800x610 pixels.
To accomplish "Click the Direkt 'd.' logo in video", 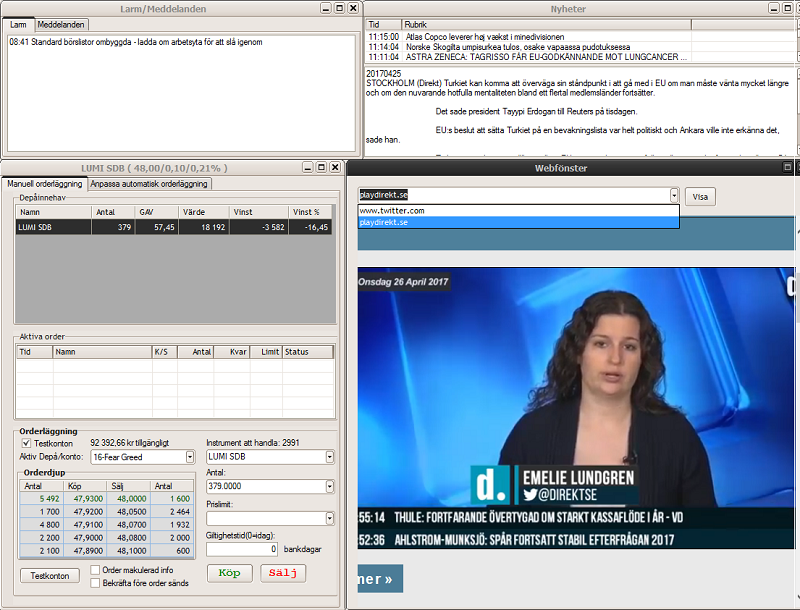I will (490, 485).
